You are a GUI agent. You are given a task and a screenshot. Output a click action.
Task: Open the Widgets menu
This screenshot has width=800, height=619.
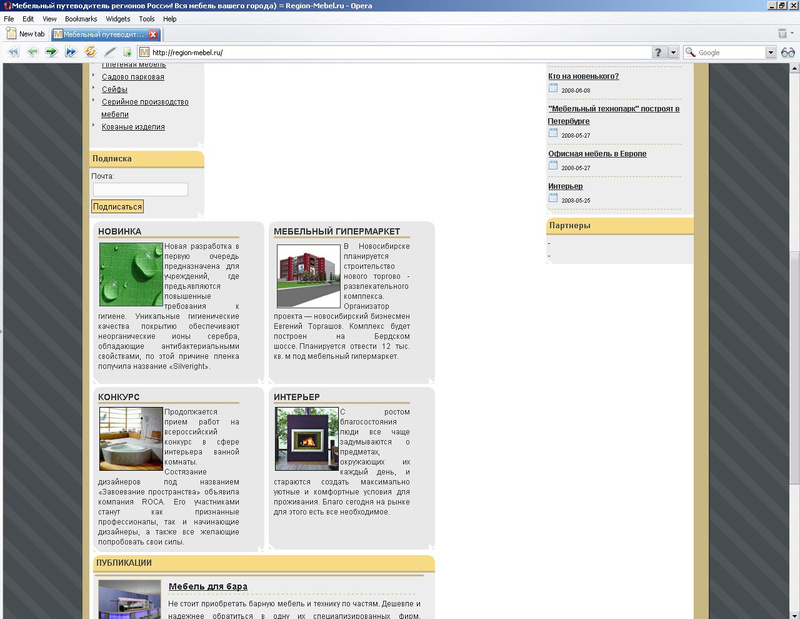click(x=117, y=19)
